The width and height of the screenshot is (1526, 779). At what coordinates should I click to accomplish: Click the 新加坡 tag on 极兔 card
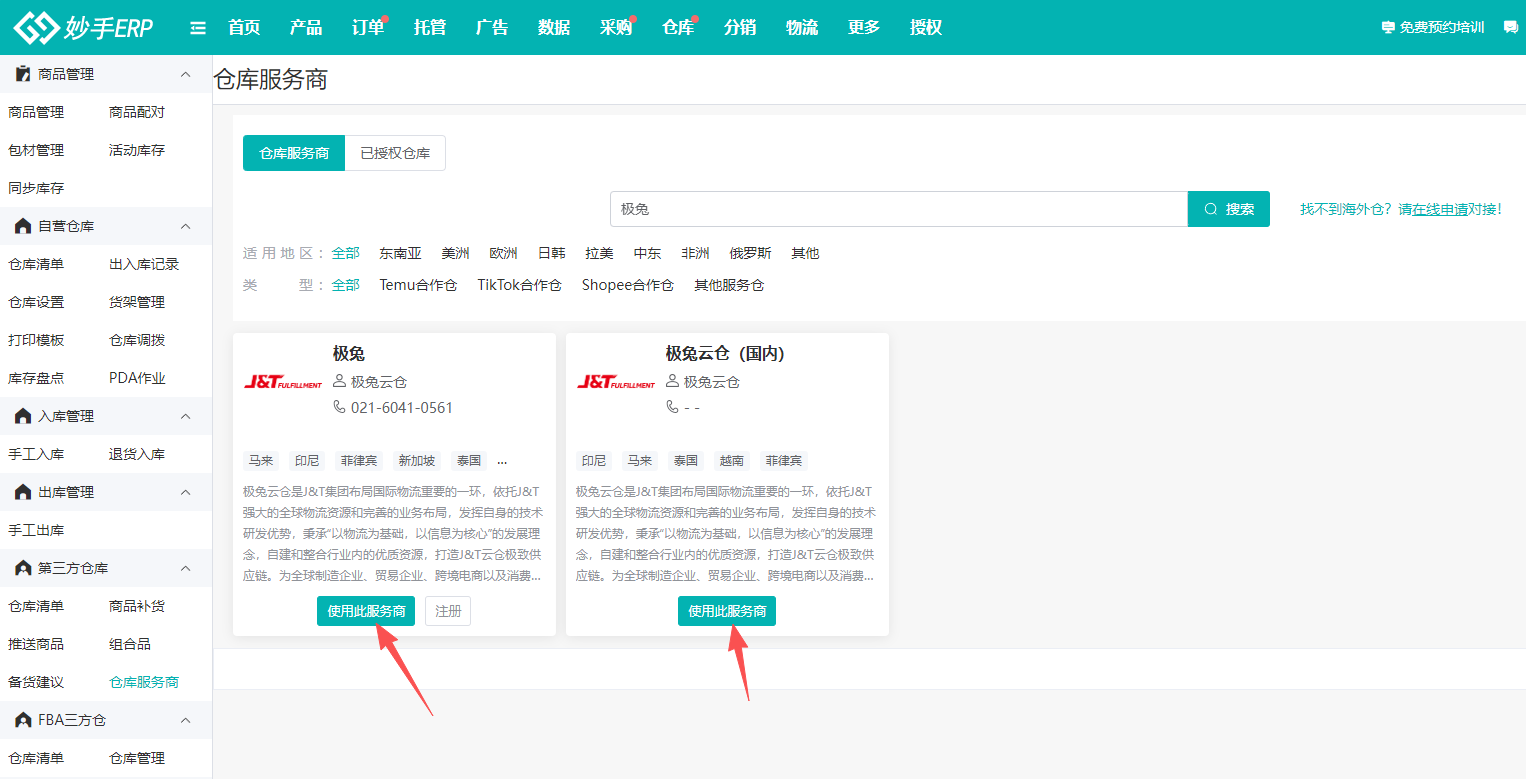[x=417, y=461]
